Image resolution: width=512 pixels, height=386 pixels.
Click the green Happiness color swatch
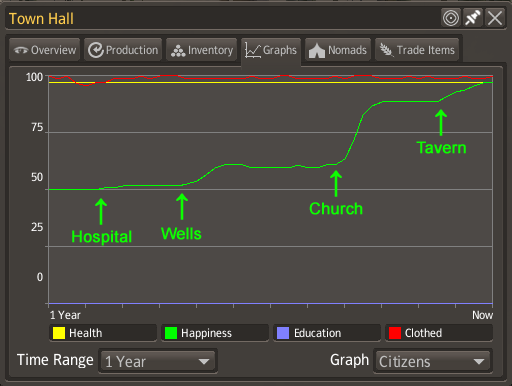(x=171, y=333)
